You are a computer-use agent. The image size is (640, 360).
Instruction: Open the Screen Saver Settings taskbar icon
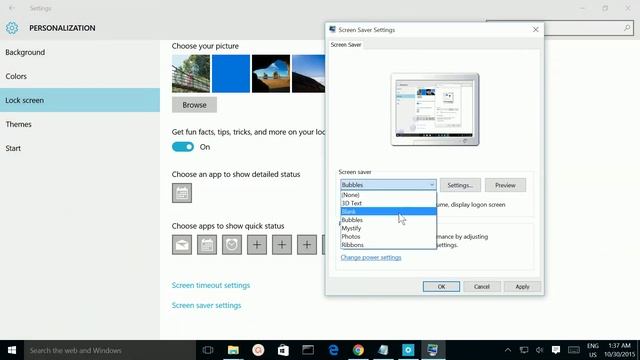click(433, 350)
